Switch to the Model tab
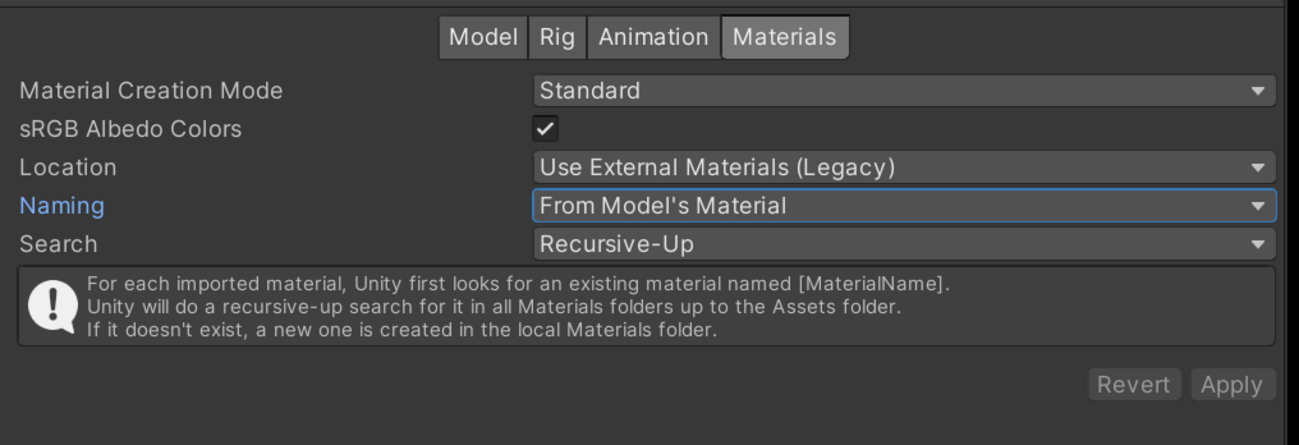1299x445 pixels. pos(483,37)
